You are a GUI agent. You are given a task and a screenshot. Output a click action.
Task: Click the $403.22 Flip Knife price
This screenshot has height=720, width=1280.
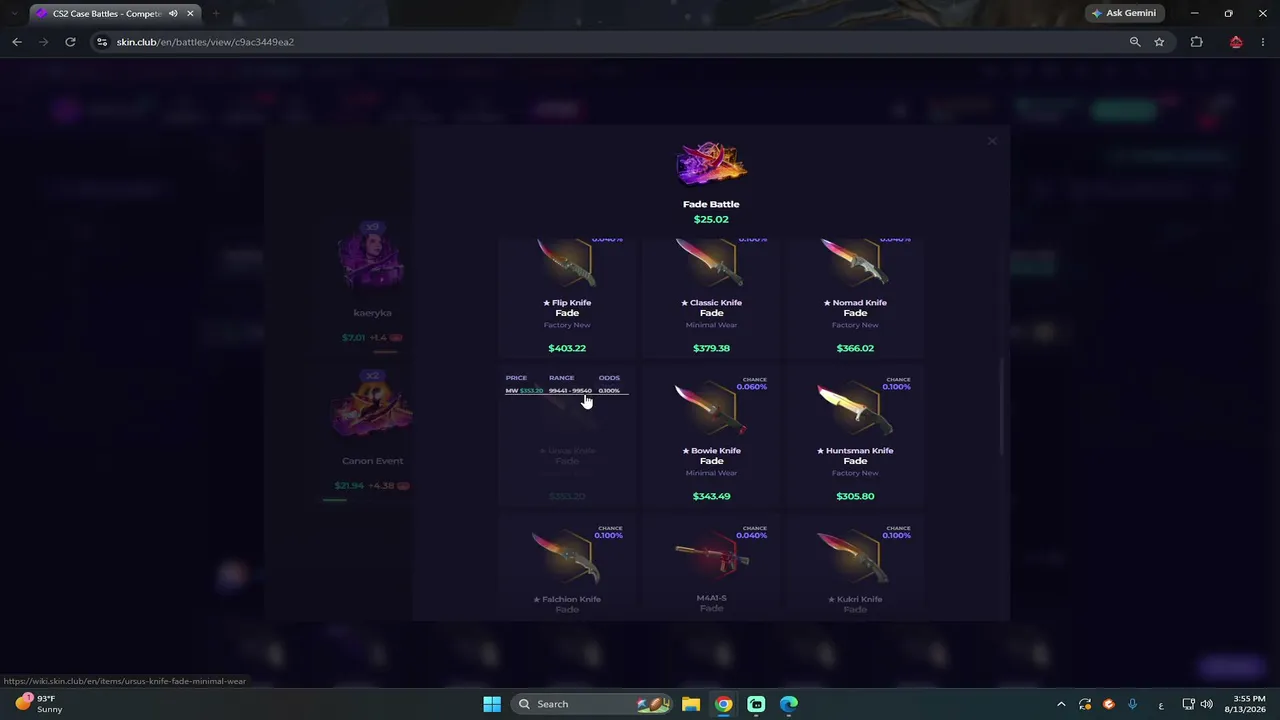tap(567, 348)
